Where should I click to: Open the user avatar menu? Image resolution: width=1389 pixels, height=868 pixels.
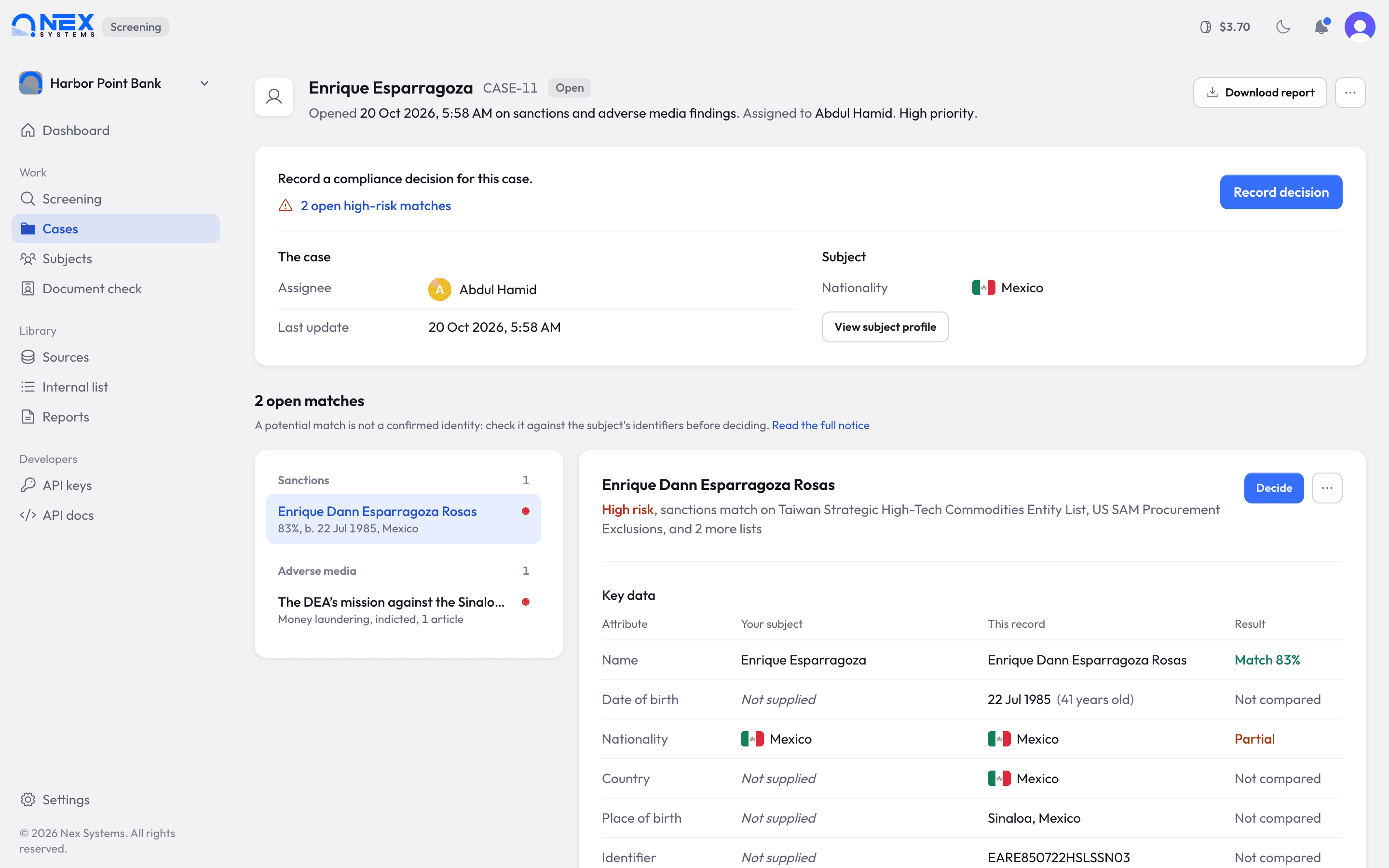click(1360, 27)
